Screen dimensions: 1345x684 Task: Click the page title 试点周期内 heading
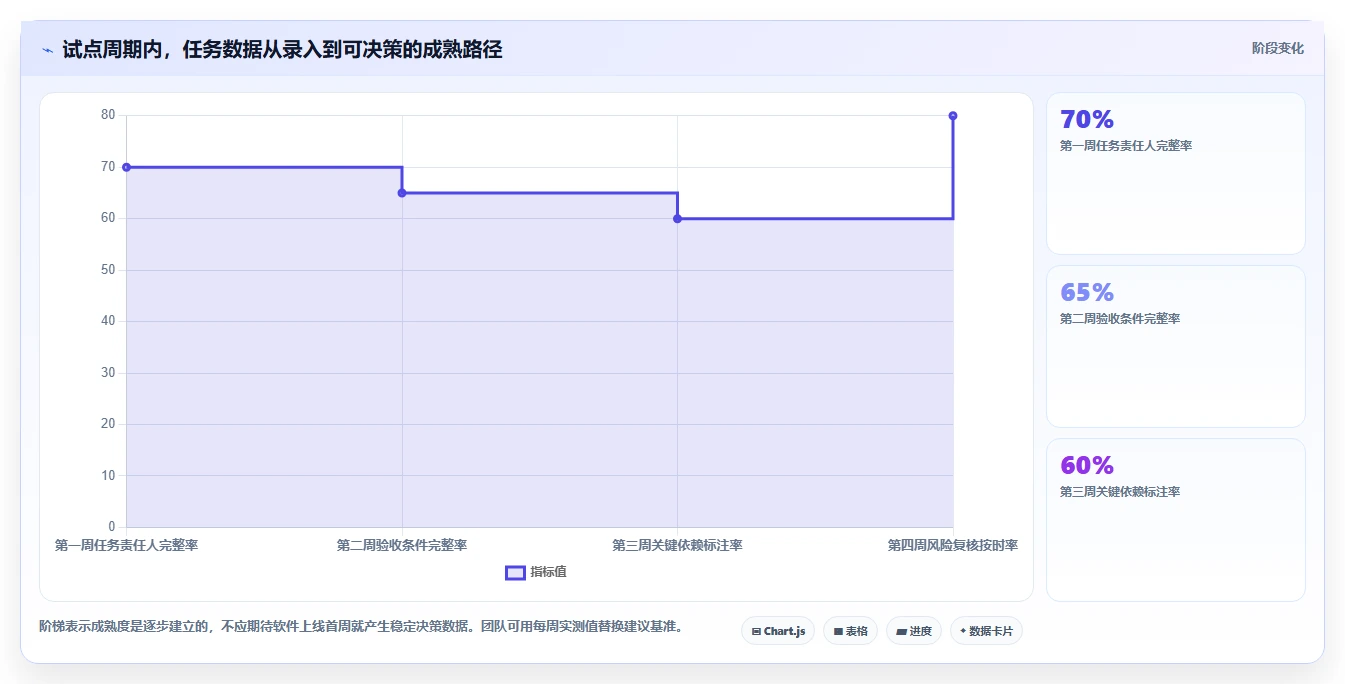click(282, 49)
